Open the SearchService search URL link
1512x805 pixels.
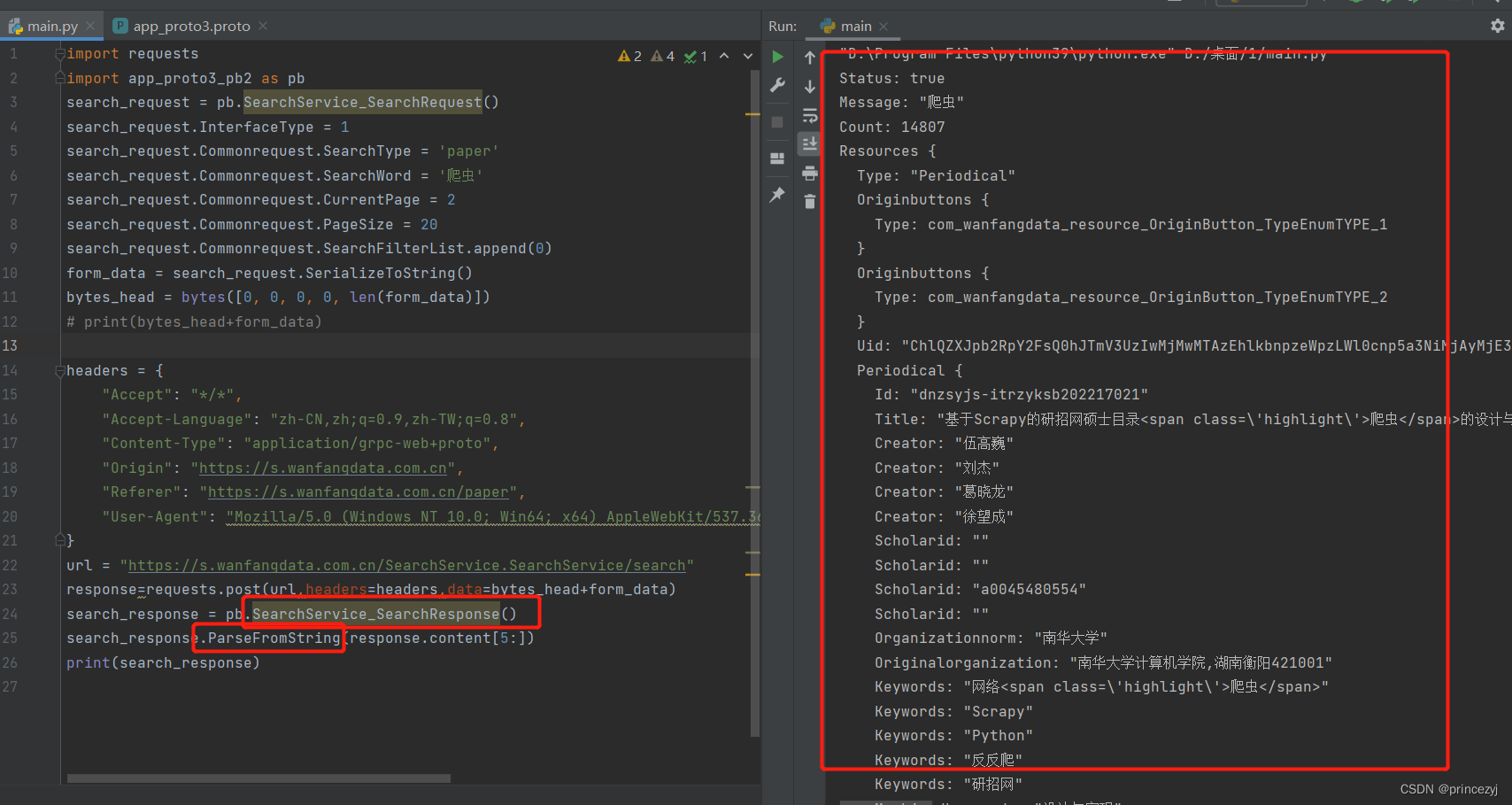pyautogui.click(x=407, y=565)
